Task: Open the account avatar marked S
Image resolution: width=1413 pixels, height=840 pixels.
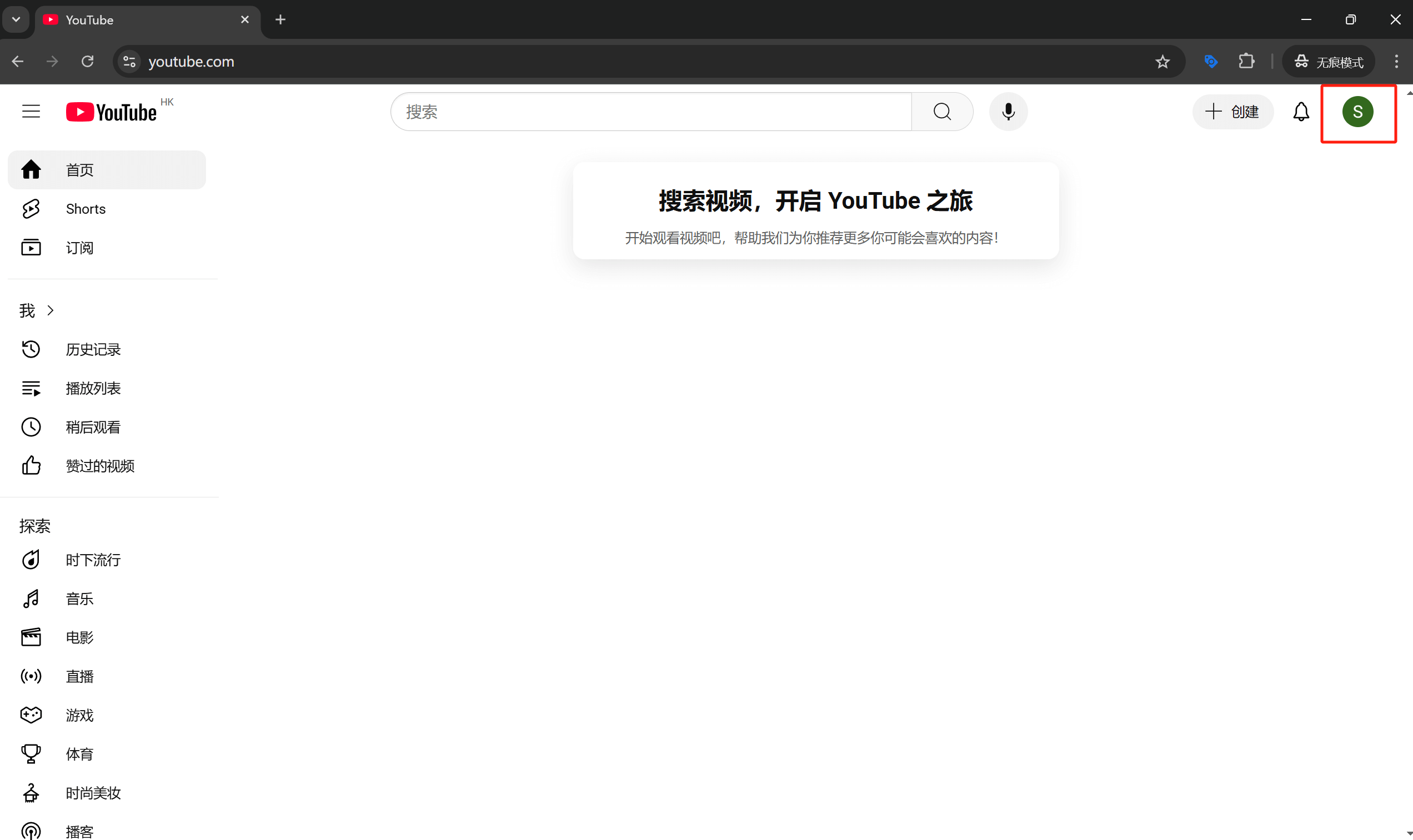Action: click(x=1357, y=111)
